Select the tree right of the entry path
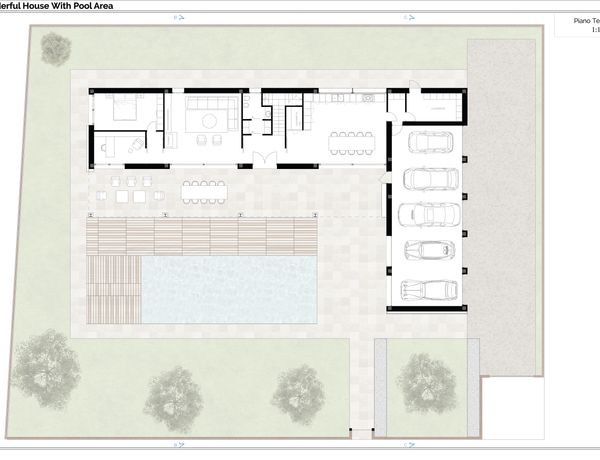Viewport: 600px width, 460px height. tap(427, 380)
